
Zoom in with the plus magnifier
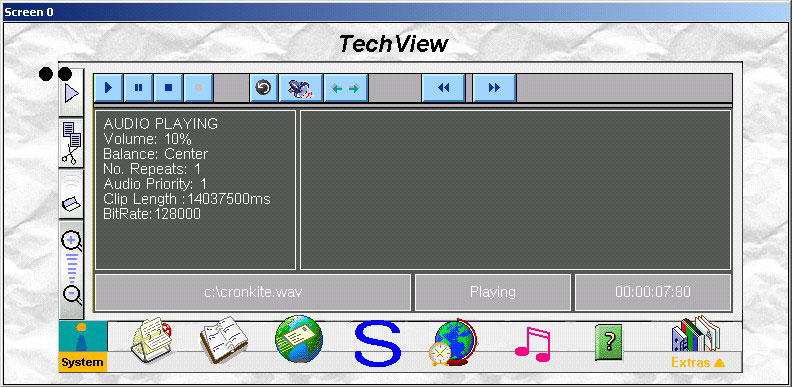(x=72, y=241)
